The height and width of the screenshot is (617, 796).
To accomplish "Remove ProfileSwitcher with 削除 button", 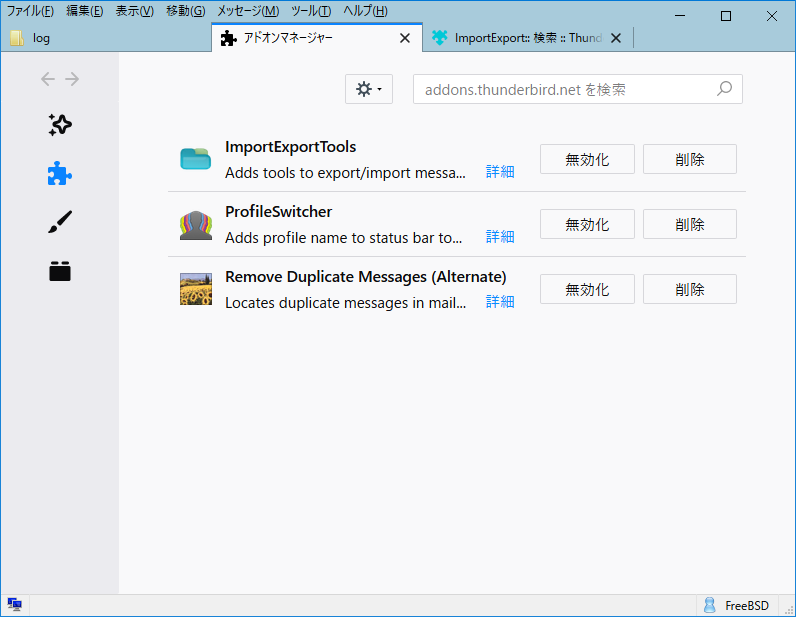I will [x=690, y=224].
